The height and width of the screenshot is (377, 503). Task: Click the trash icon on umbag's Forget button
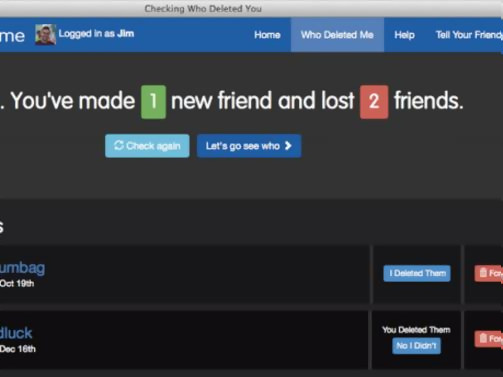point(483,273)
